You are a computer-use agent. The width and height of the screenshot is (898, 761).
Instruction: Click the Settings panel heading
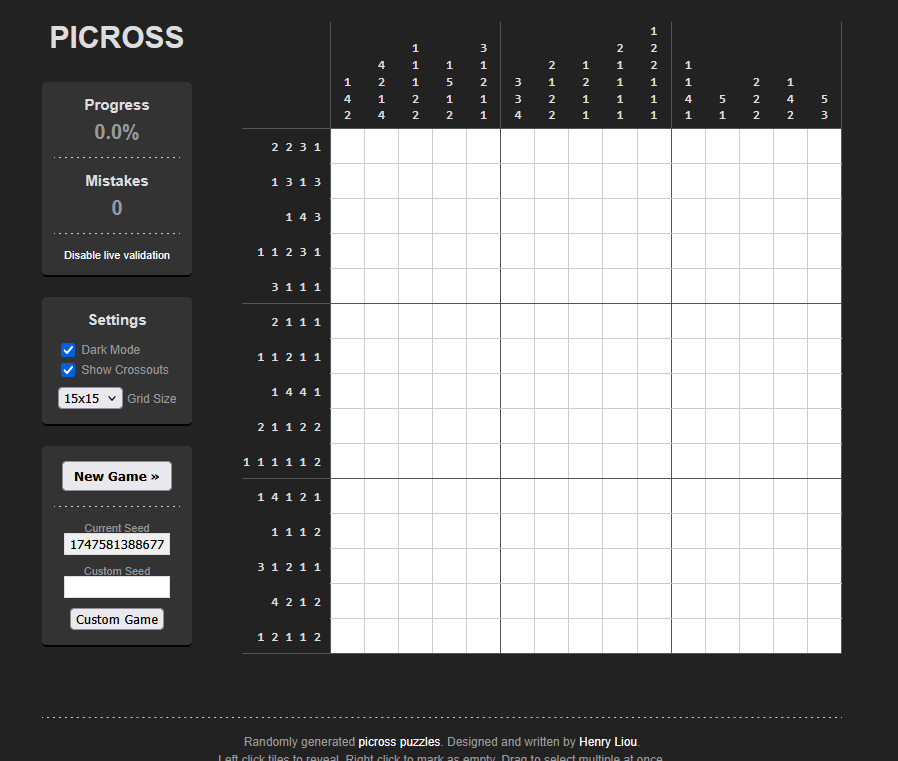(117, 320)
